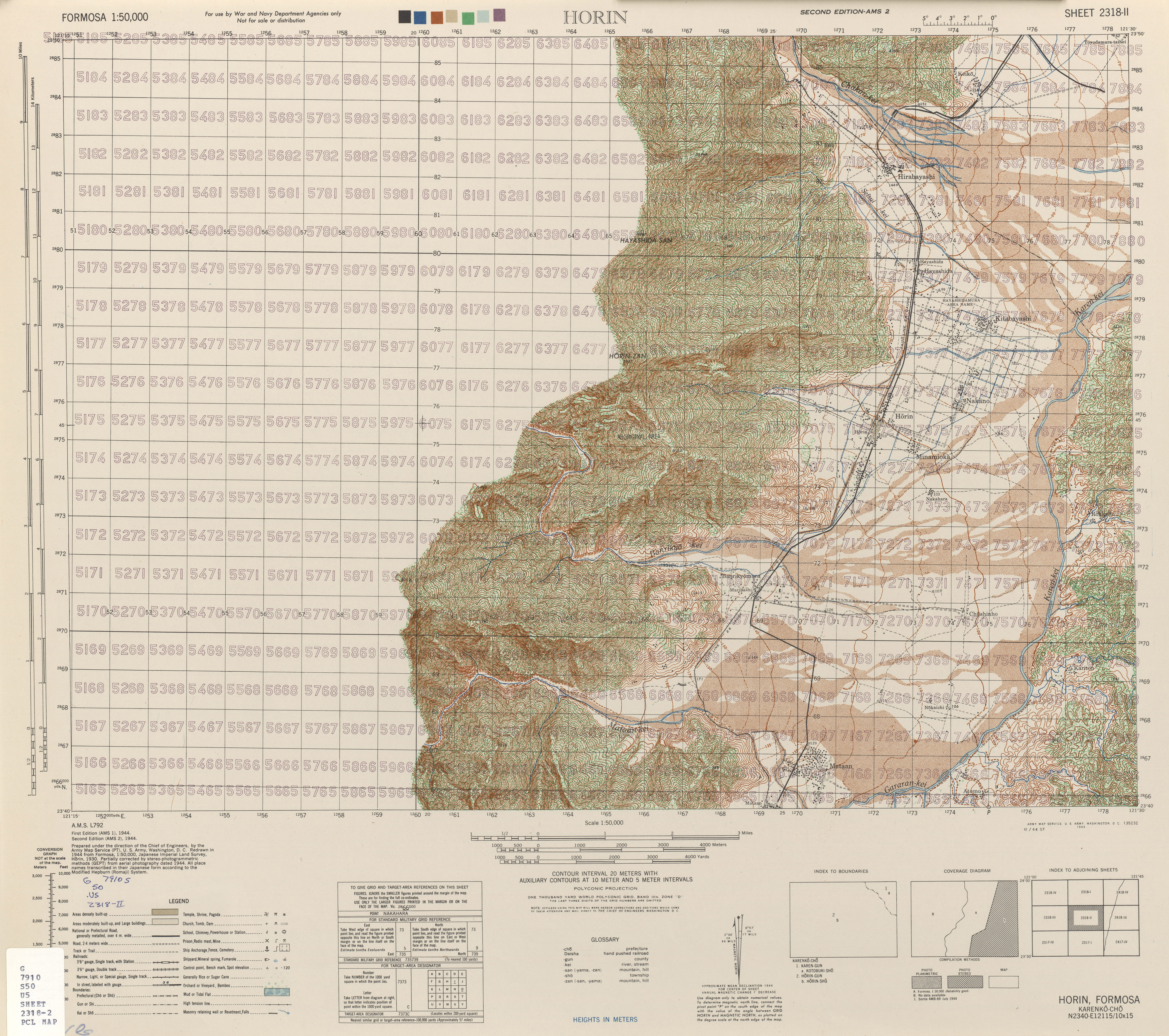This screenshot has width=1169, height=1036.
Task: Select adjoining sheet cell 2417-IV
Action: [x=1121, y=942]
